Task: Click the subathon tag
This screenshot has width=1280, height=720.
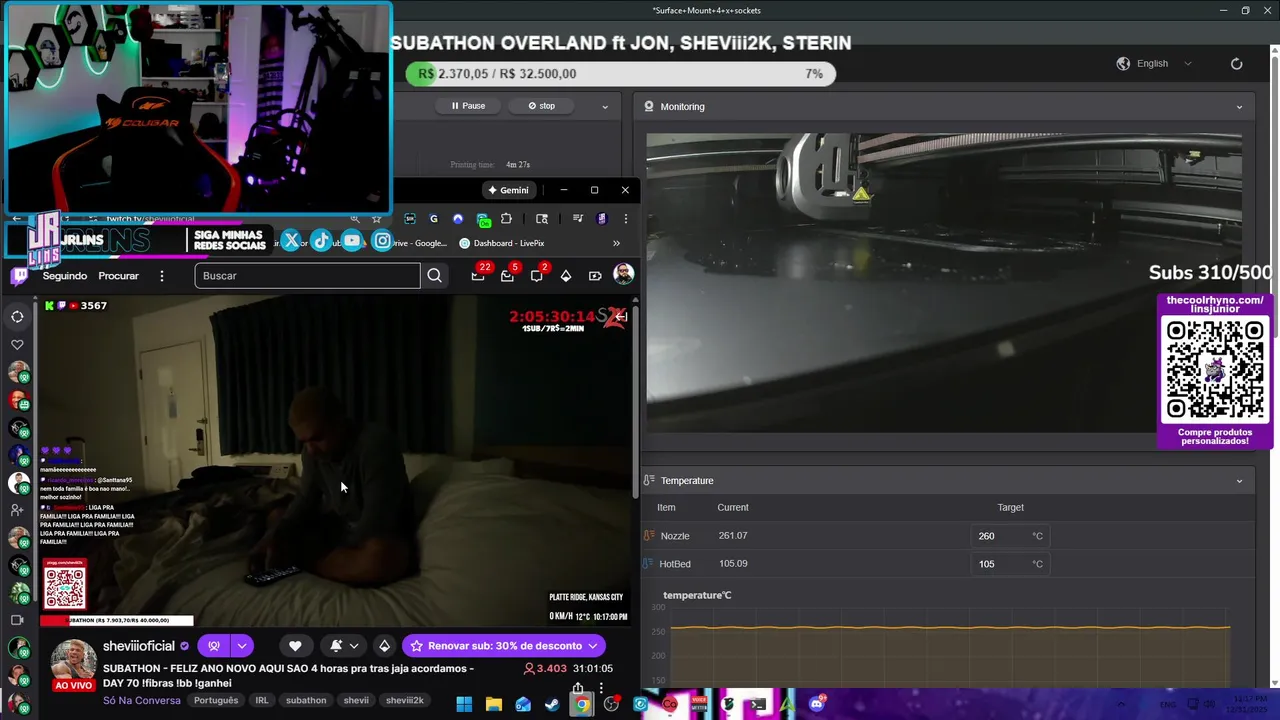Action: click(x=306, y=700)
